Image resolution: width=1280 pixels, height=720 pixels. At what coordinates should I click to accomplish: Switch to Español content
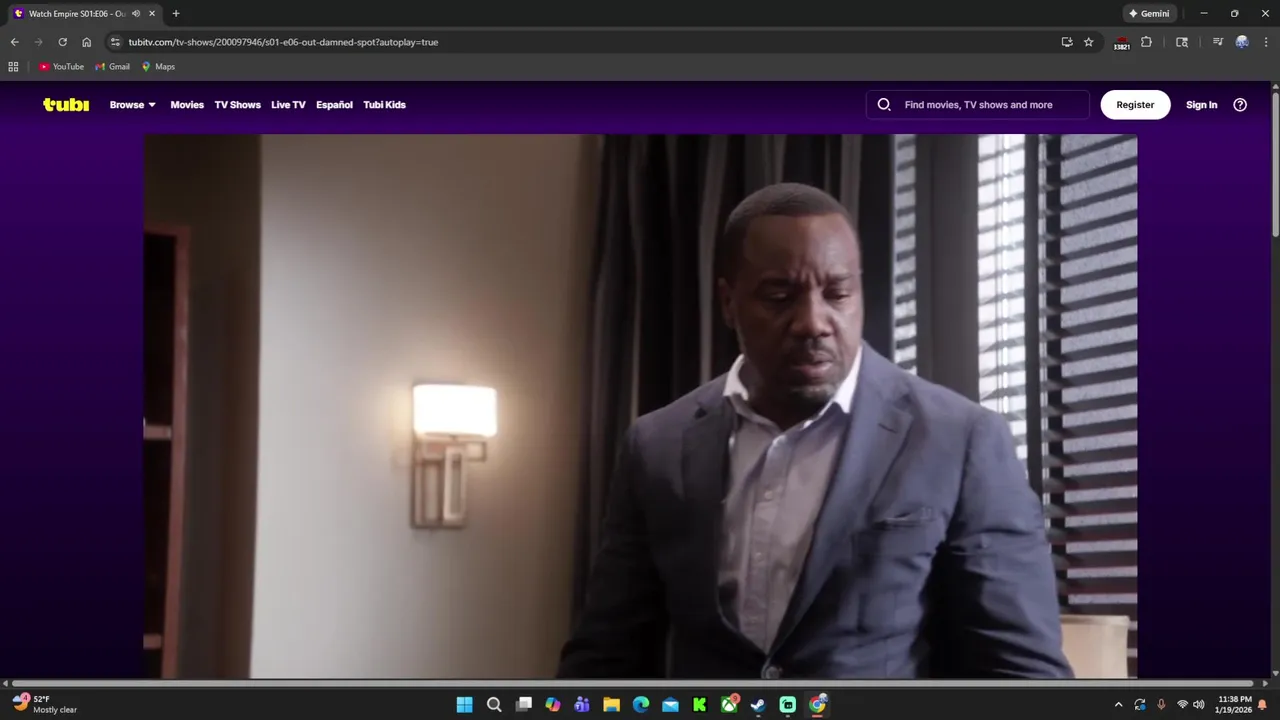click(x=334, y=105)
